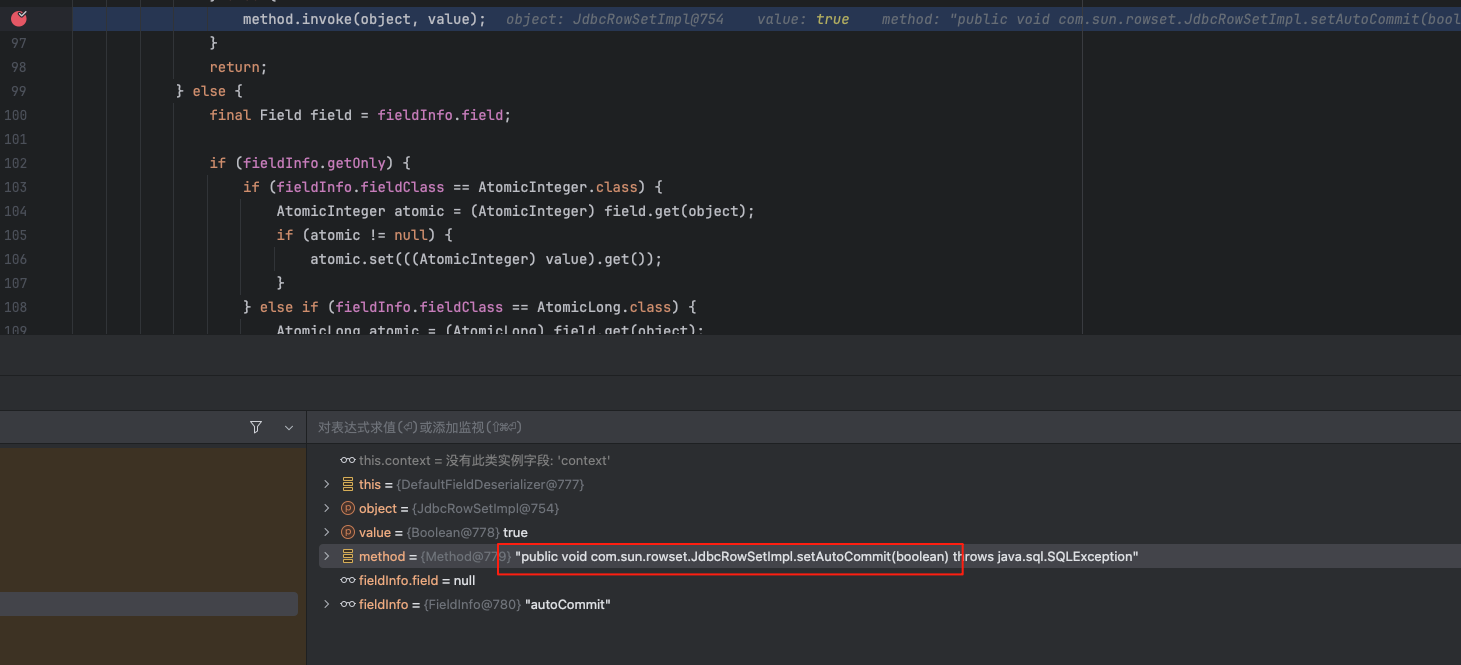Click the watch icon beside fieldInfo = {FieldInfo@780}
The height and width of the screenshot is (665, 1461).
coord(348,604)
